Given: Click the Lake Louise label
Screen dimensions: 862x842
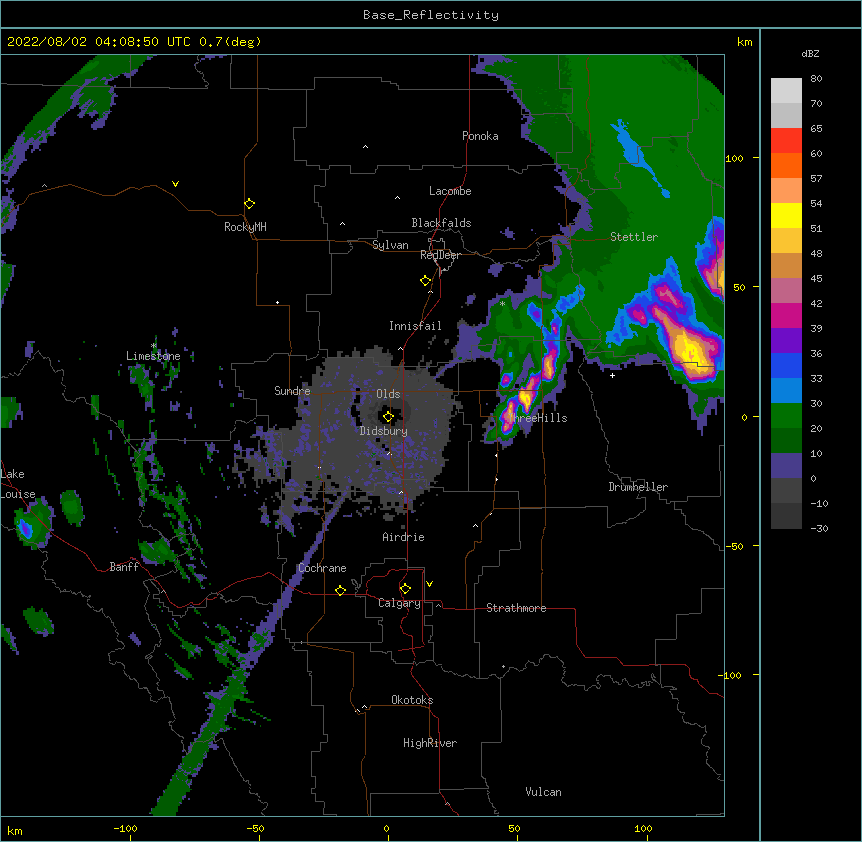Looking at the screenshot, I should [x=18, y=484].
